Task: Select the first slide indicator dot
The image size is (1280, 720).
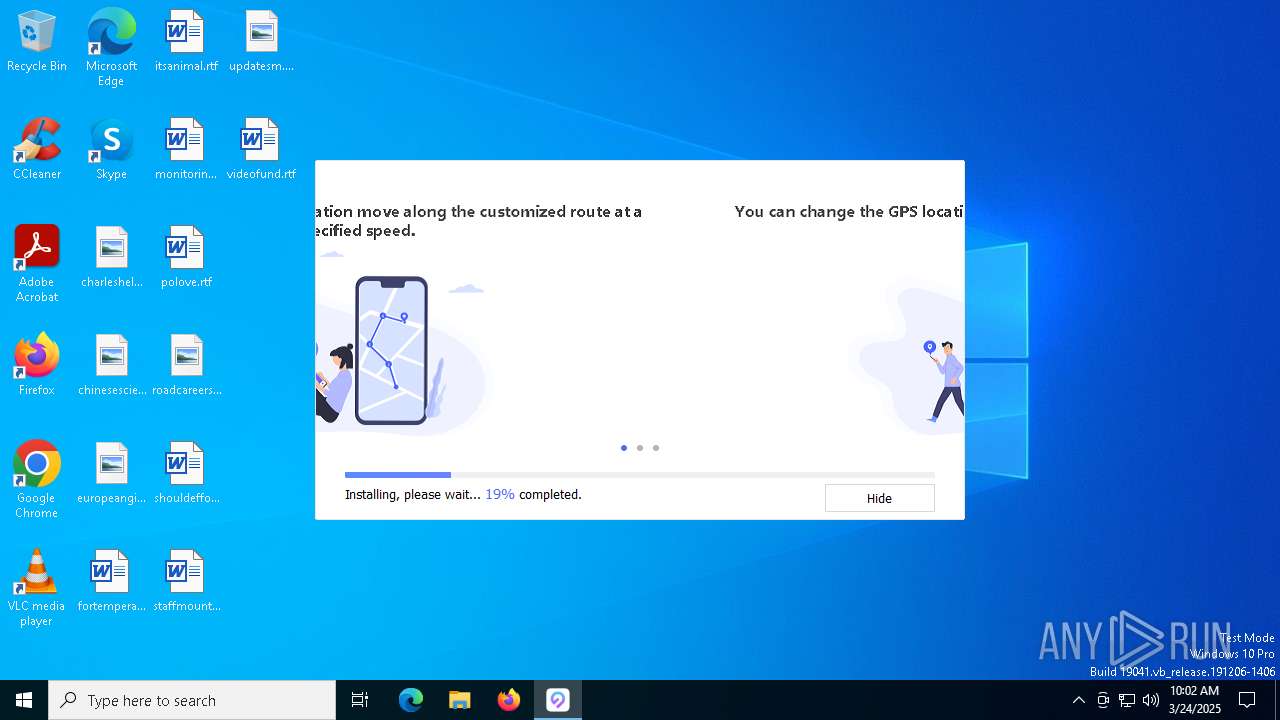Action: [624, 448]
